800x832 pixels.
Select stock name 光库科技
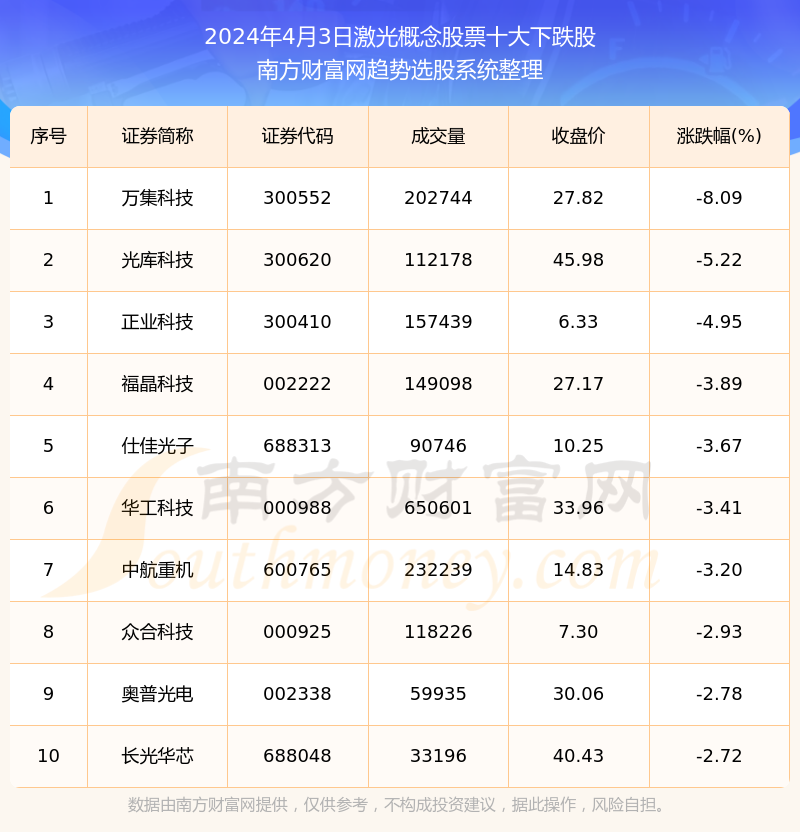157,260
